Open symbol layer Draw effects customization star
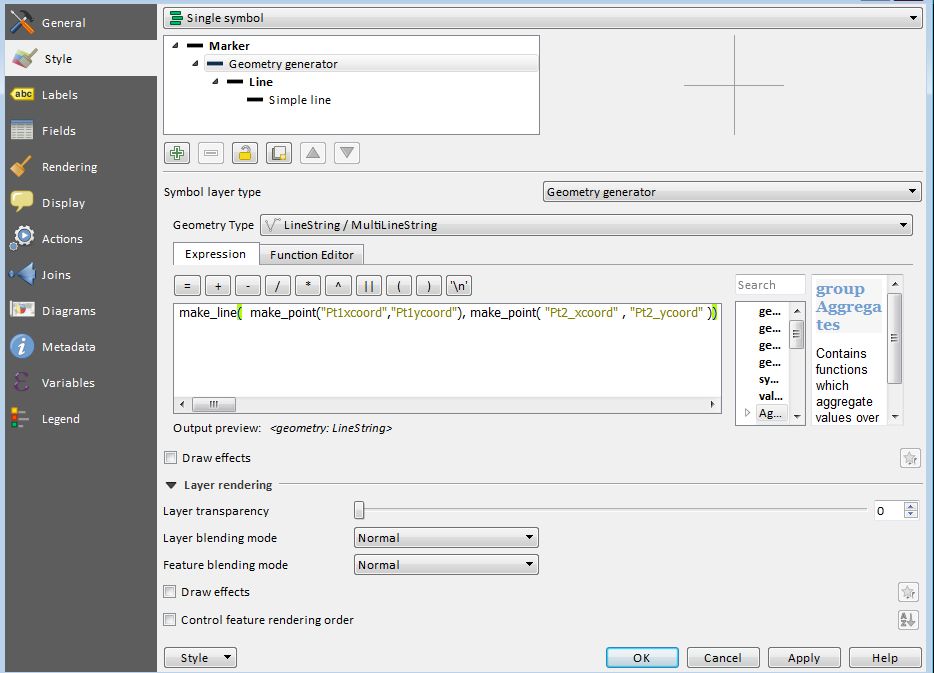 tap(910, 458)
